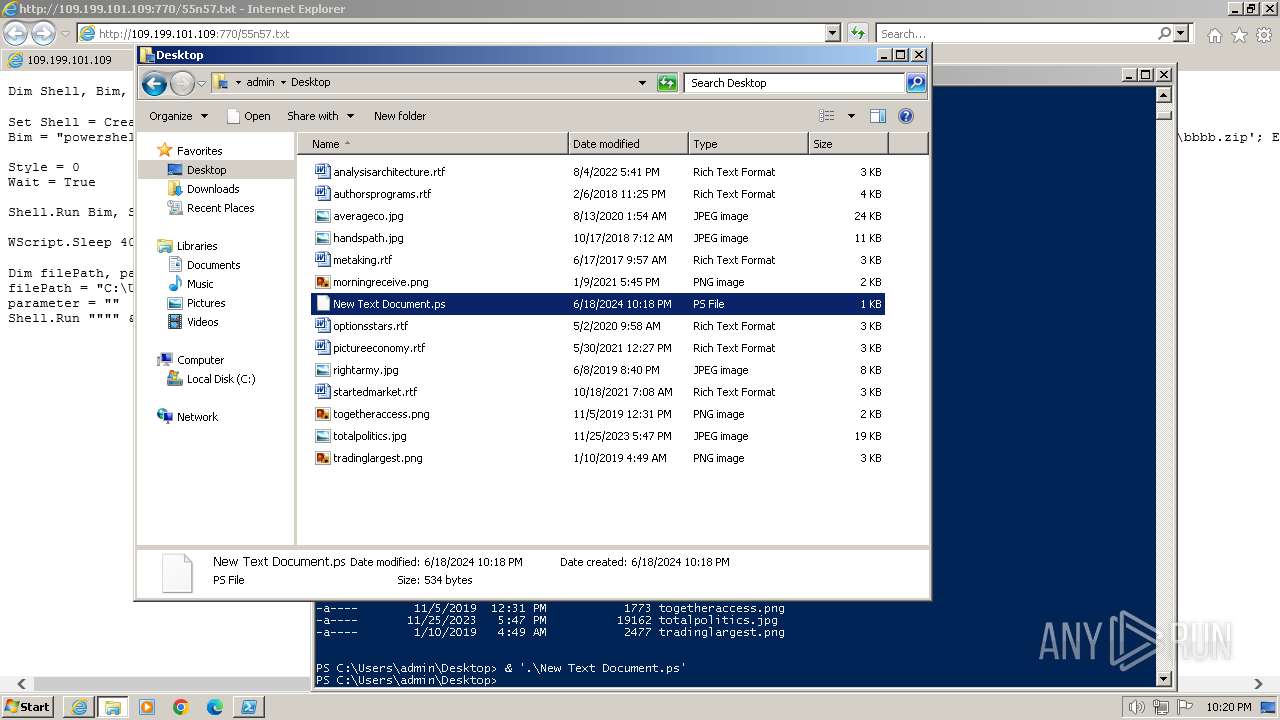
Task: Select the tradinglargest.png file icon
Action: pyautogui.click(x=322, y=458)
